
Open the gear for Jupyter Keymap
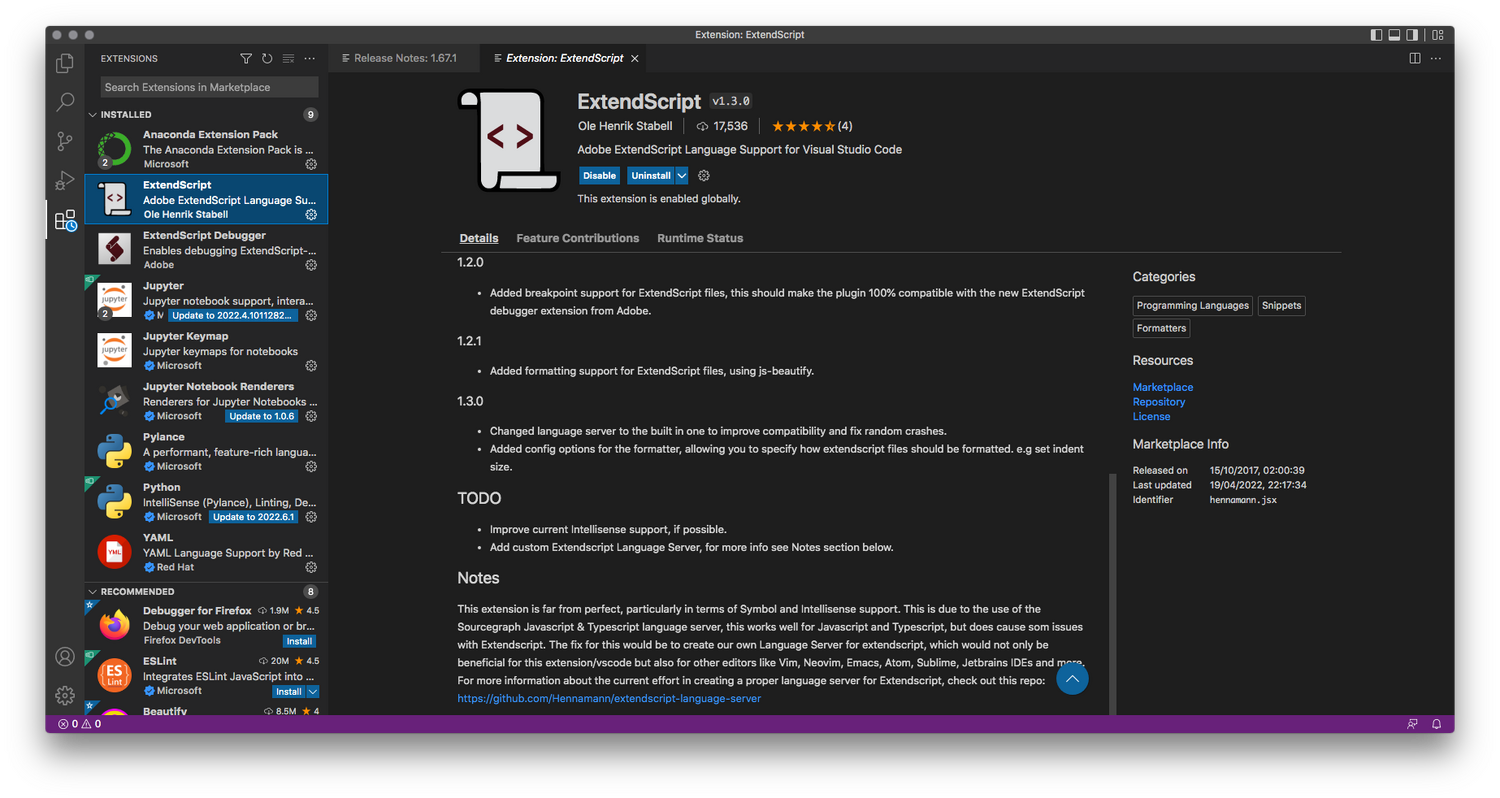tap(311, 366)
